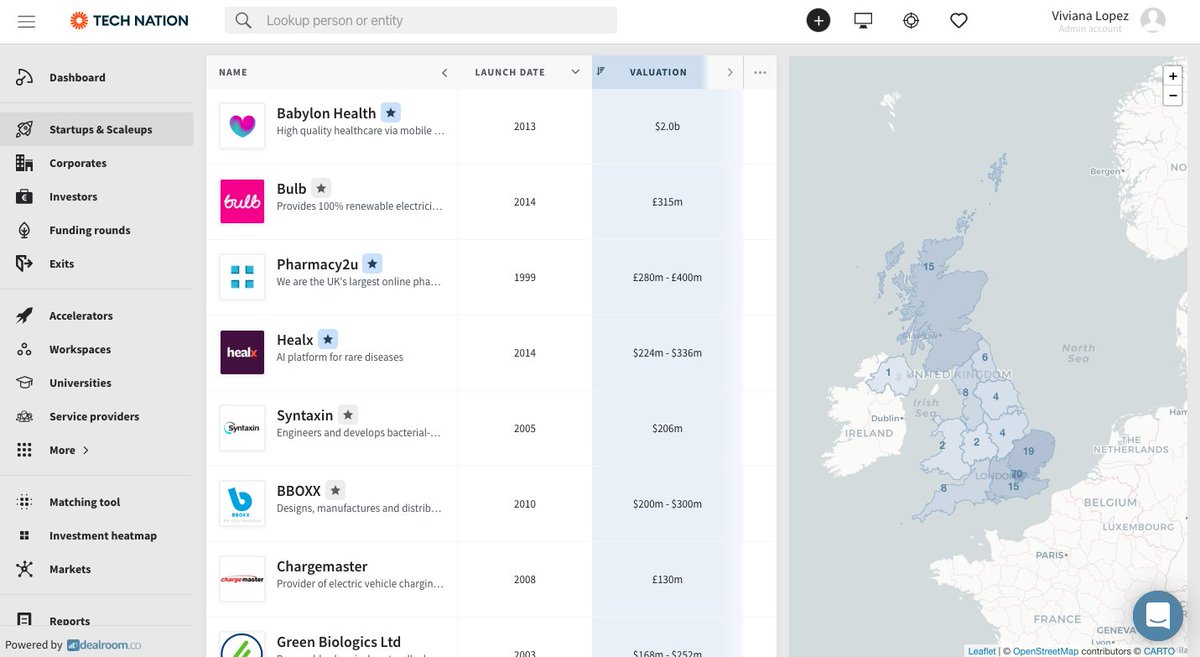Toggle the star beside Pharmacy2u

pyautogui.click(x=372, y=264)
